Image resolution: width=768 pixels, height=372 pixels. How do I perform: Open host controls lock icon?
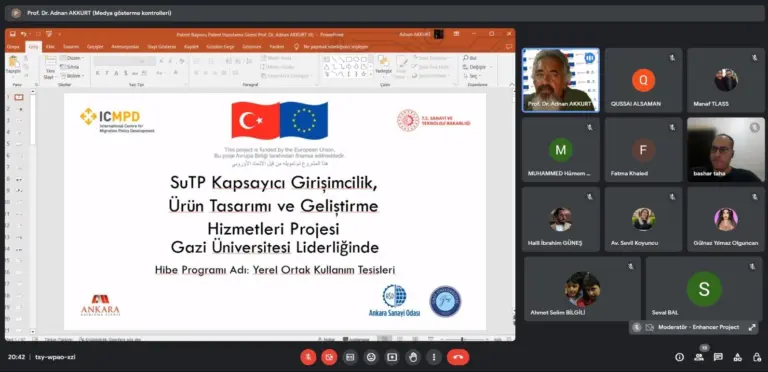tap(756, 357)
